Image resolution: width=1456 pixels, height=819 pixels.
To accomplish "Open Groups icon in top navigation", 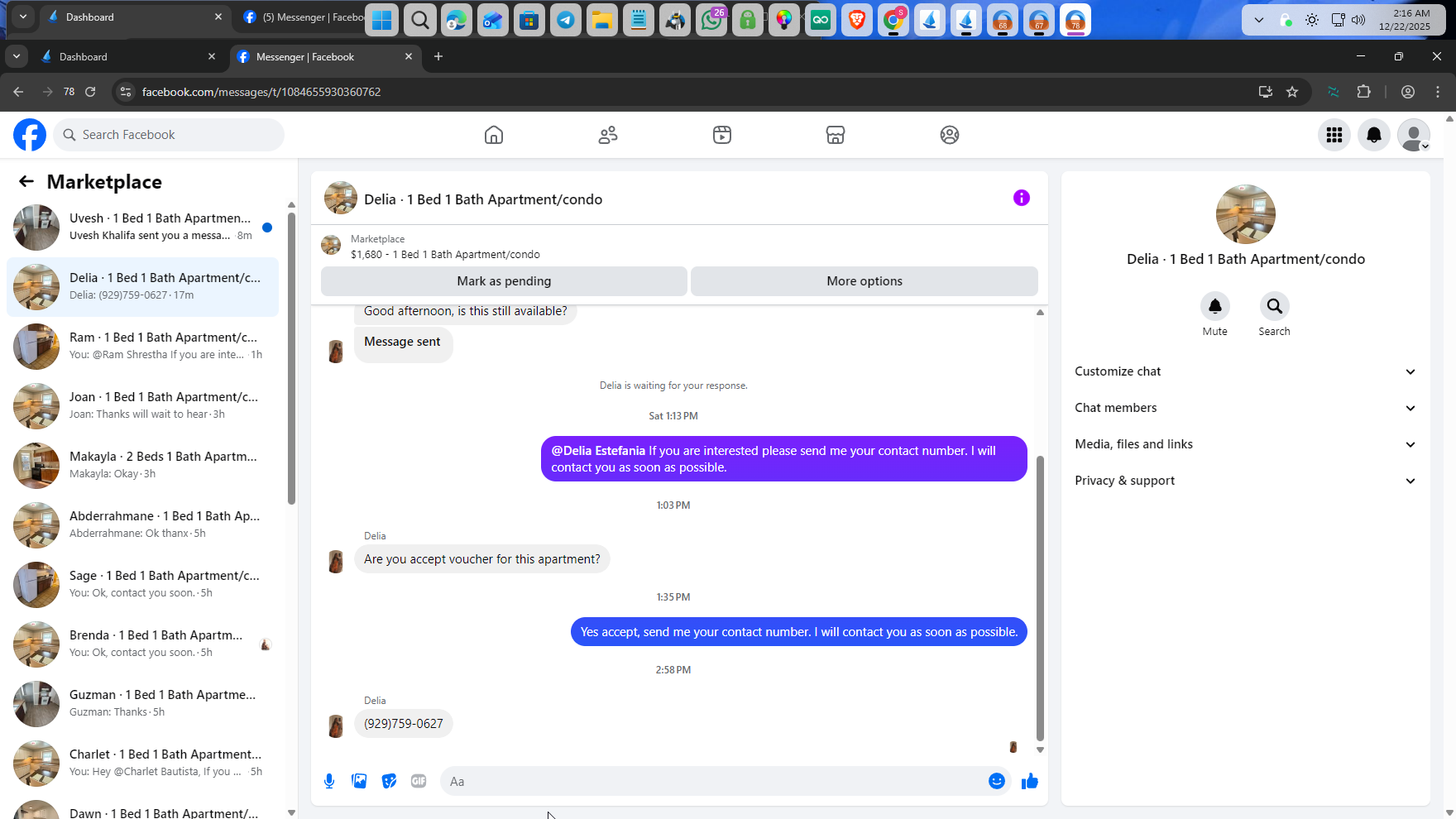I will [x=950, y=135].
